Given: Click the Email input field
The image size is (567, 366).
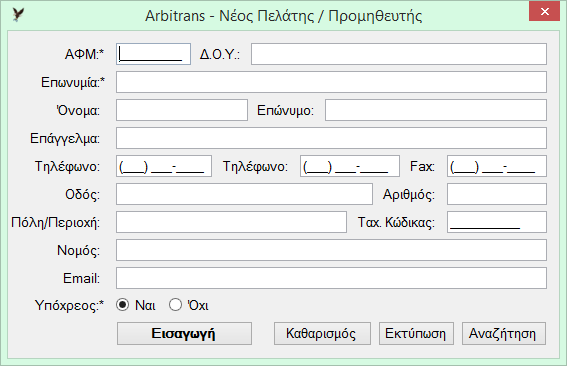Looking at the screenshot, I should click(331, 278).
